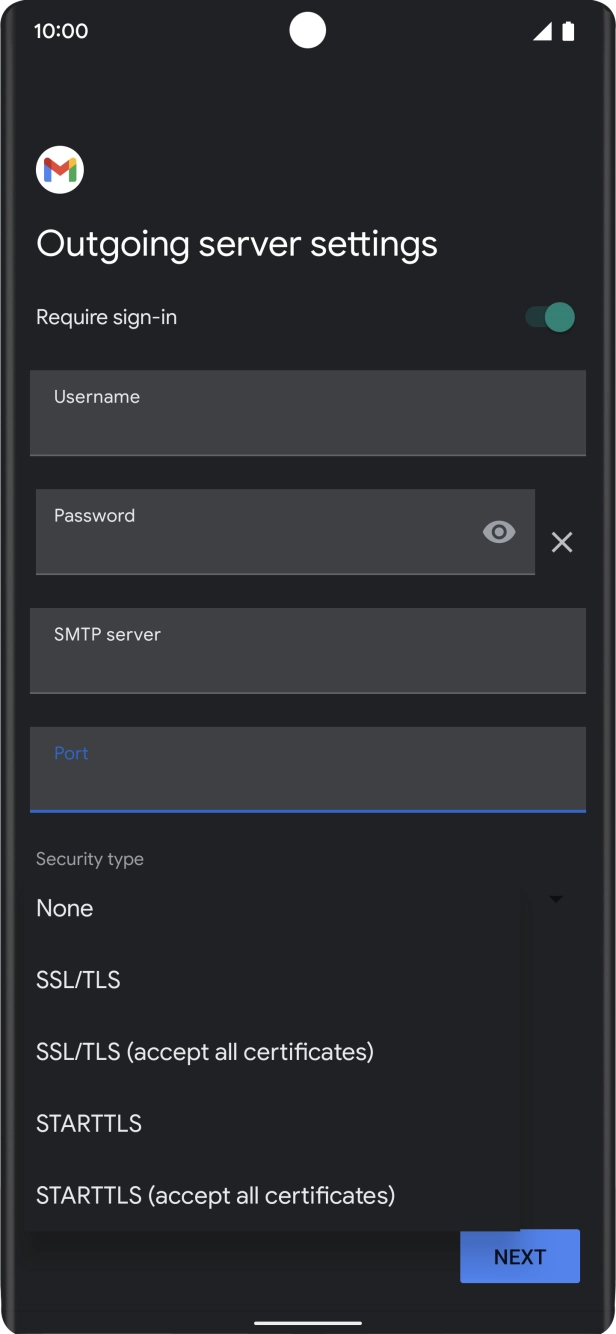Select SSL/TLS (accept all certificates)
The width and height of the screenshot is (616, 1334).
205,1052
